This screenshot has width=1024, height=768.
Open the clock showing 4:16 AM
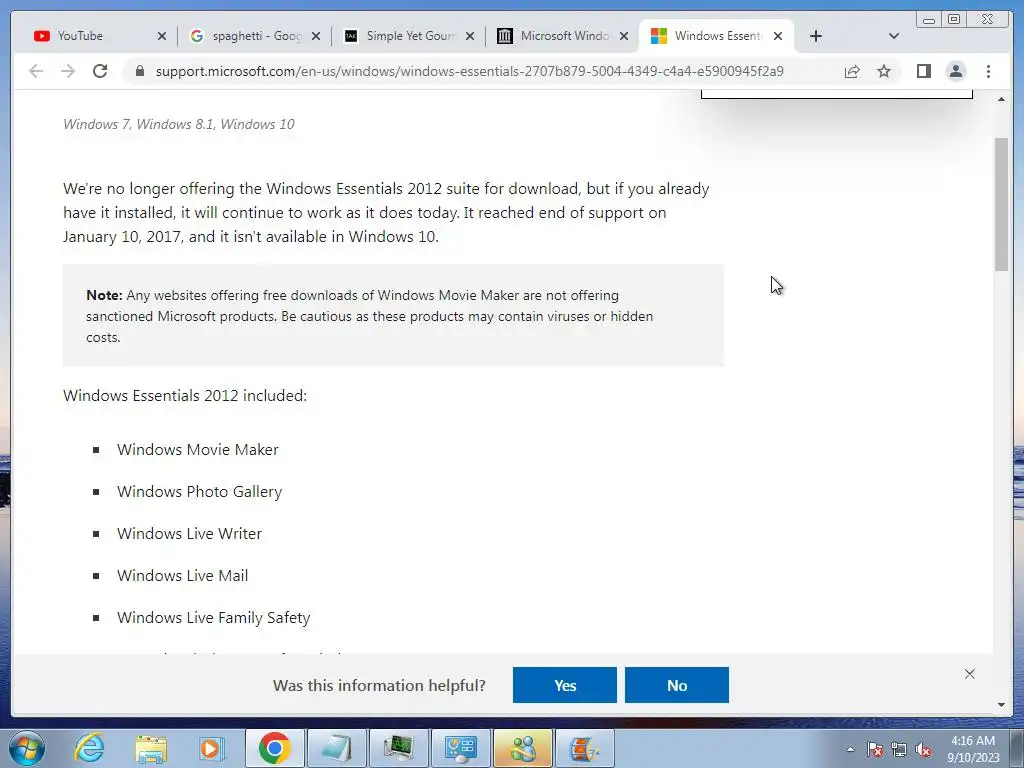point(973,748)
